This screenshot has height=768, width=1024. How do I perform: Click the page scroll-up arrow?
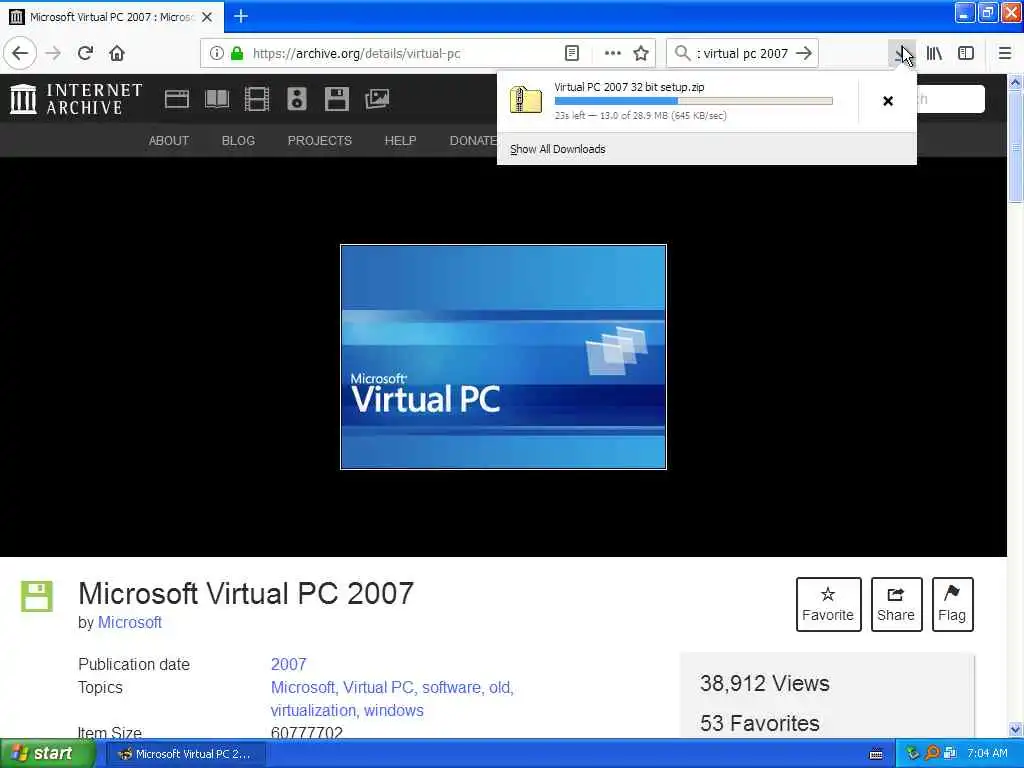(1016, 82)
